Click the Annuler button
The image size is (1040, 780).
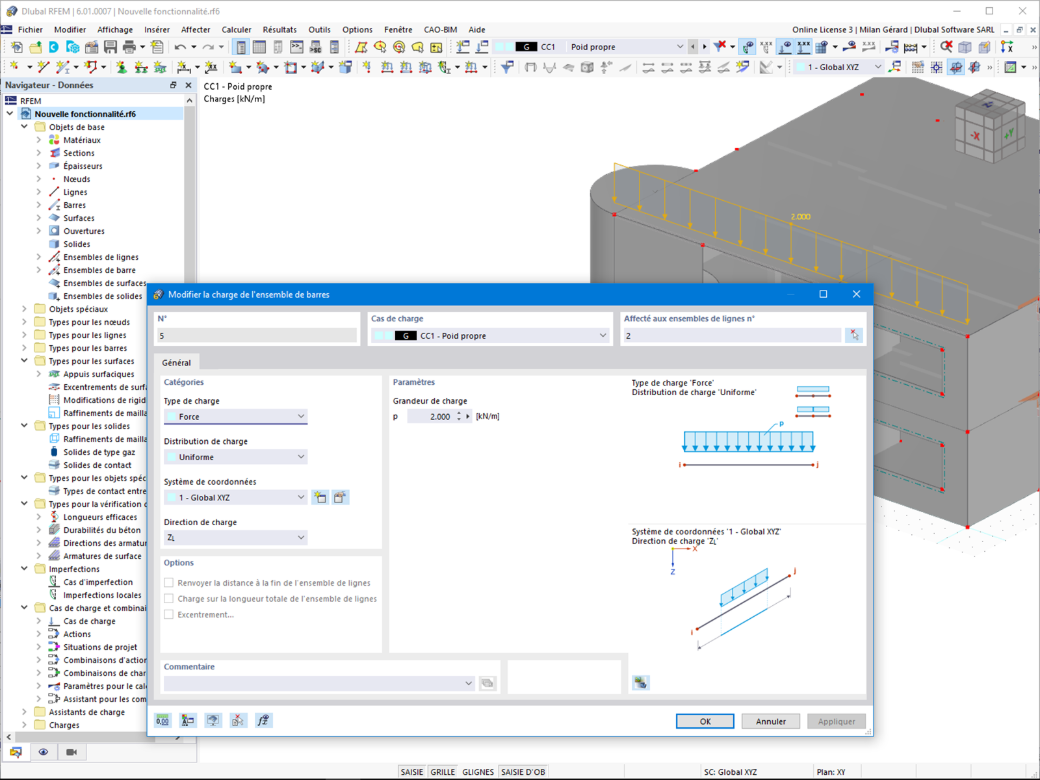coord(771,722)
